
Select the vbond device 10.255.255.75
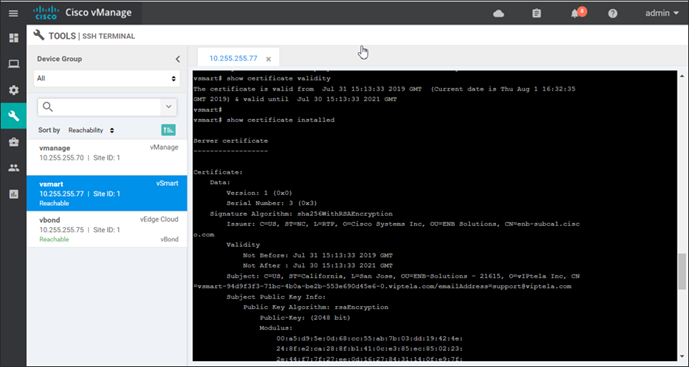click(107, 229)
